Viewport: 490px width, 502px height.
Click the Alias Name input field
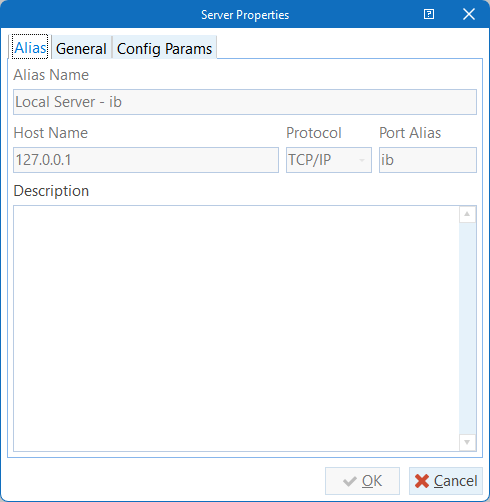click(245, 102)
